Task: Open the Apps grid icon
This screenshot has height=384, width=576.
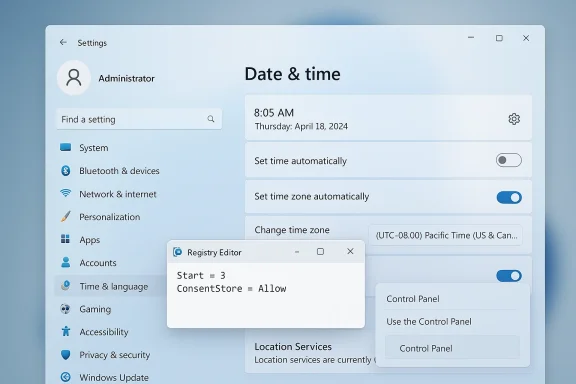Action: coord(65,239)
